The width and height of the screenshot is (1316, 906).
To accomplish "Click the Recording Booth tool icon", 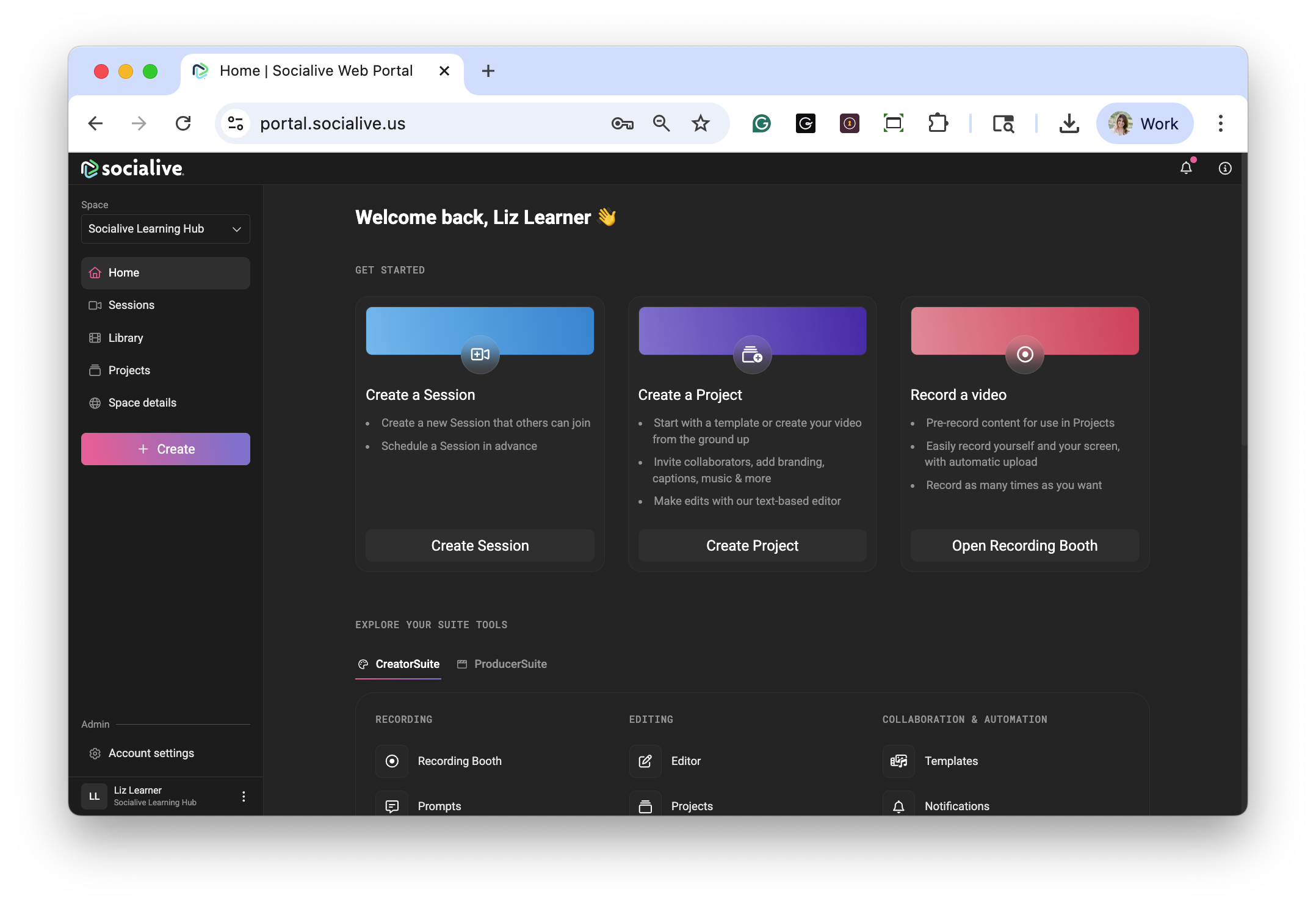I will 392,761.
